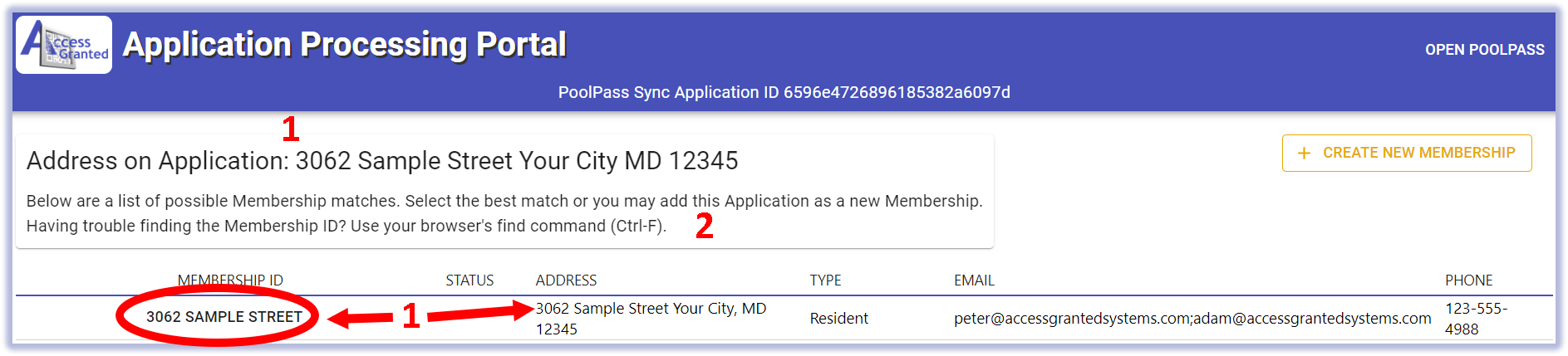Screen dimensions: 1568x356
Task: Select the 3062 SAMPLE STREET membership ID
Action: tap(224, 317)
